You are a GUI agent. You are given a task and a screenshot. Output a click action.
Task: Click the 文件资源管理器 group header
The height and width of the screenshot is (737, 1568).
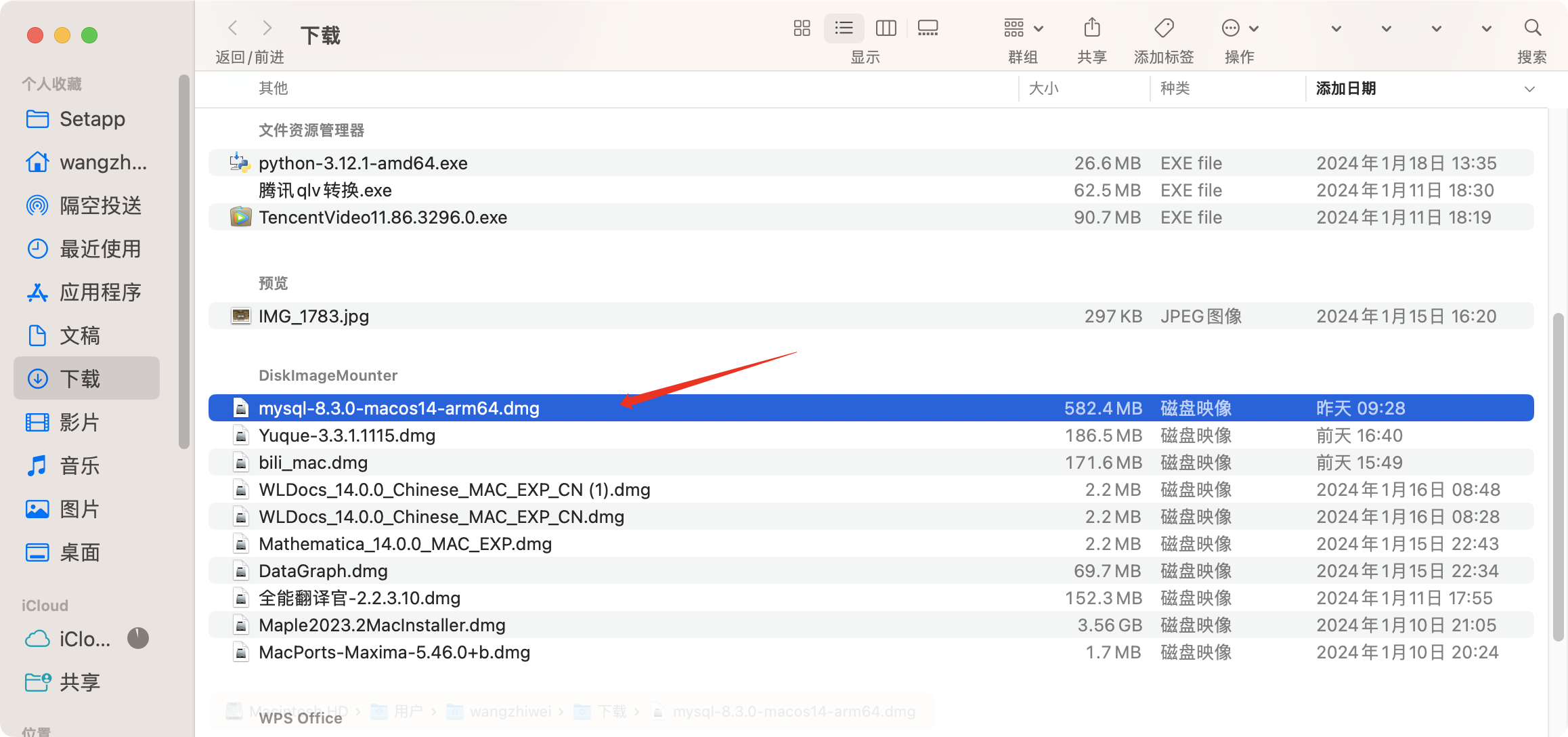(311, 130)
